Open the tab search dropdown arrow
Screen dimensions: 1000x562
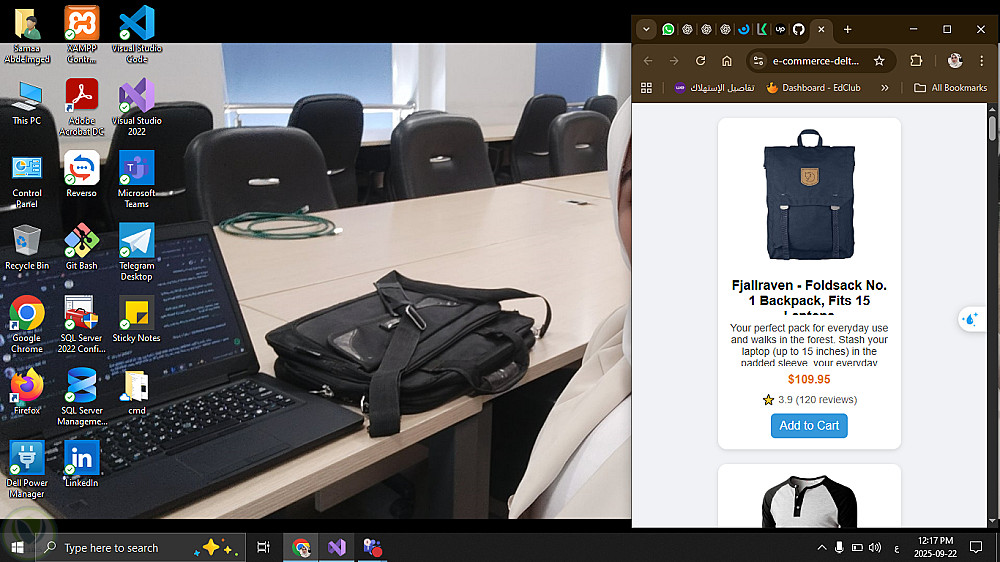point(646,29)
